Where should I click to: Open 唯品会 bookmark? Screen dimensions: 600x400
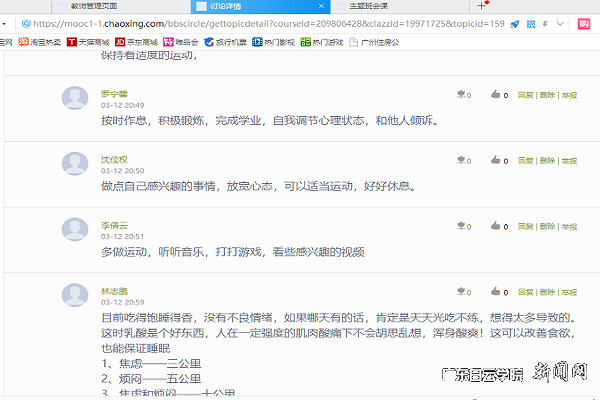(181, 42)
